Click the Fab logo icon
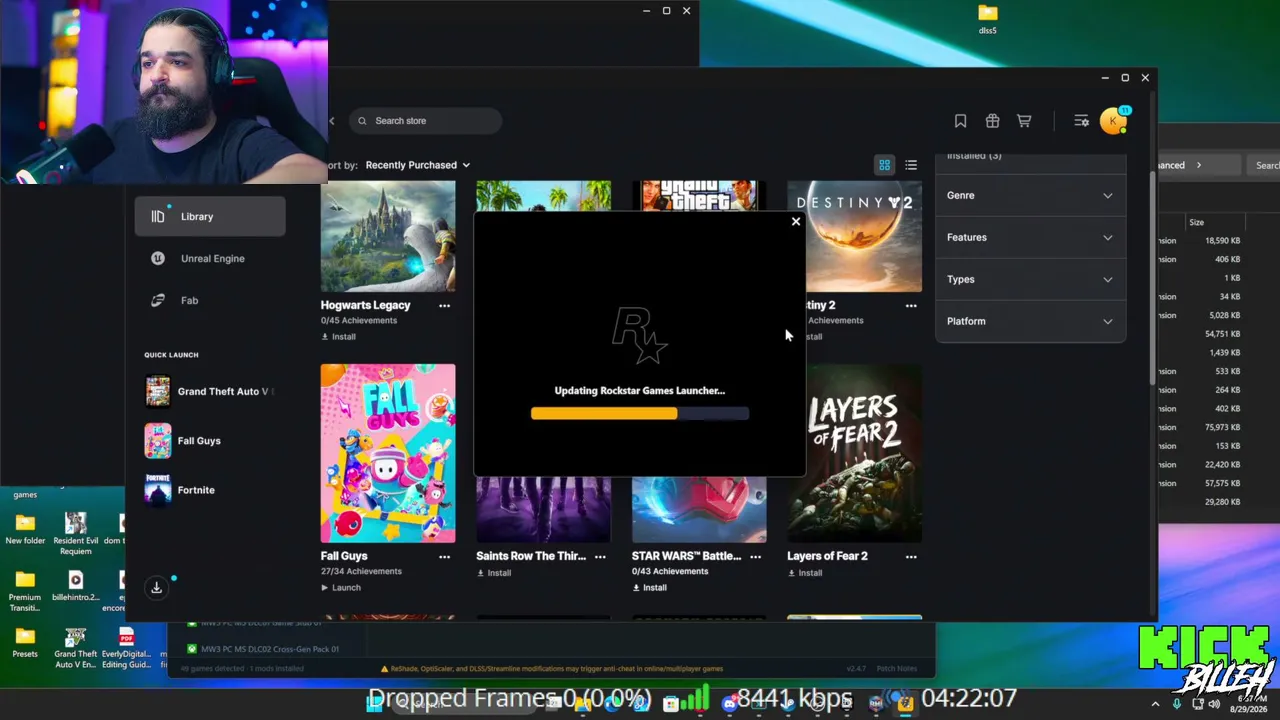The width and height of the screenshot is (1280, 720). click(x=157, y=300)
